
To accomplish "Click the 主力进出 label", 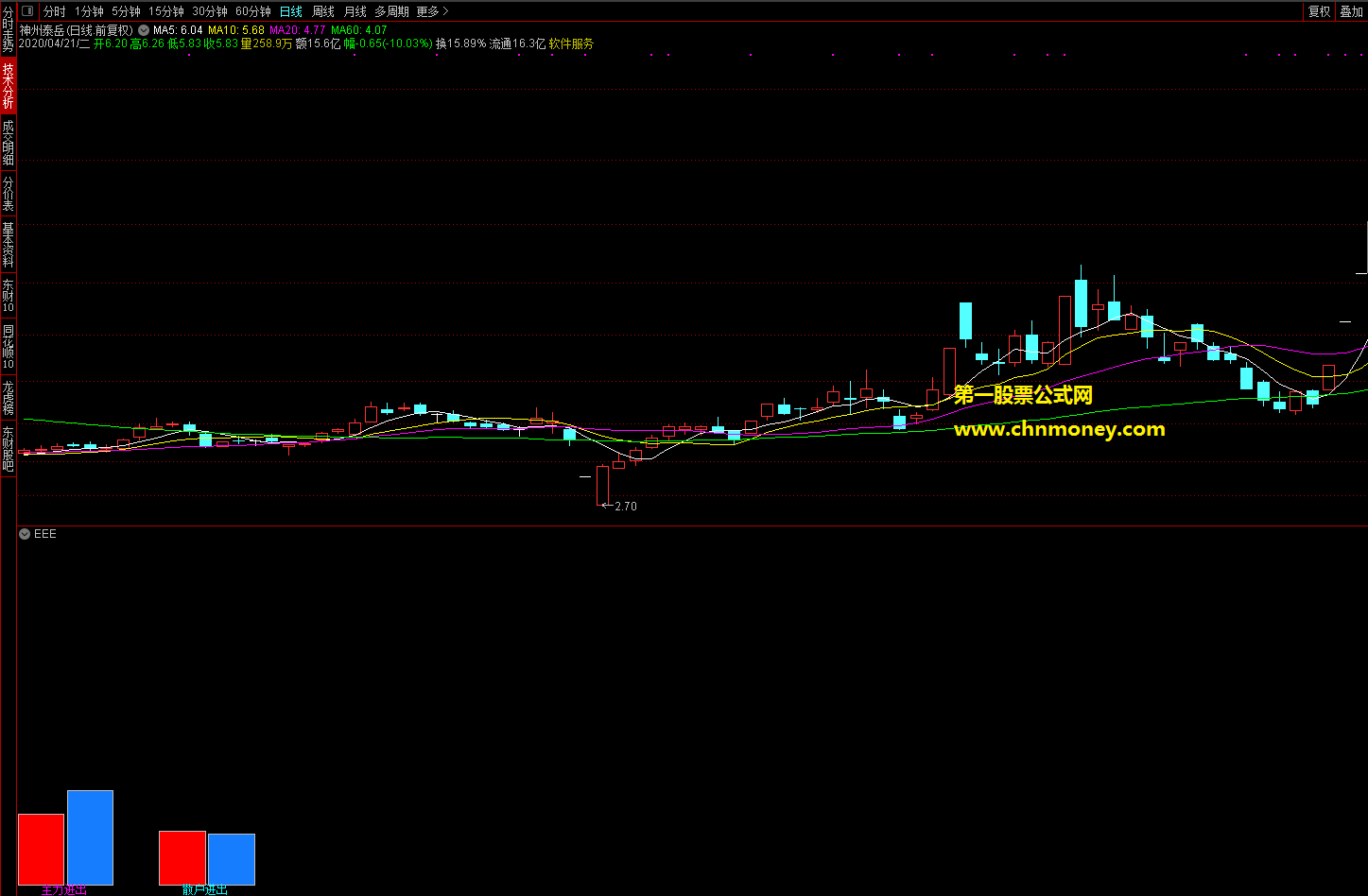I will 64,890.
